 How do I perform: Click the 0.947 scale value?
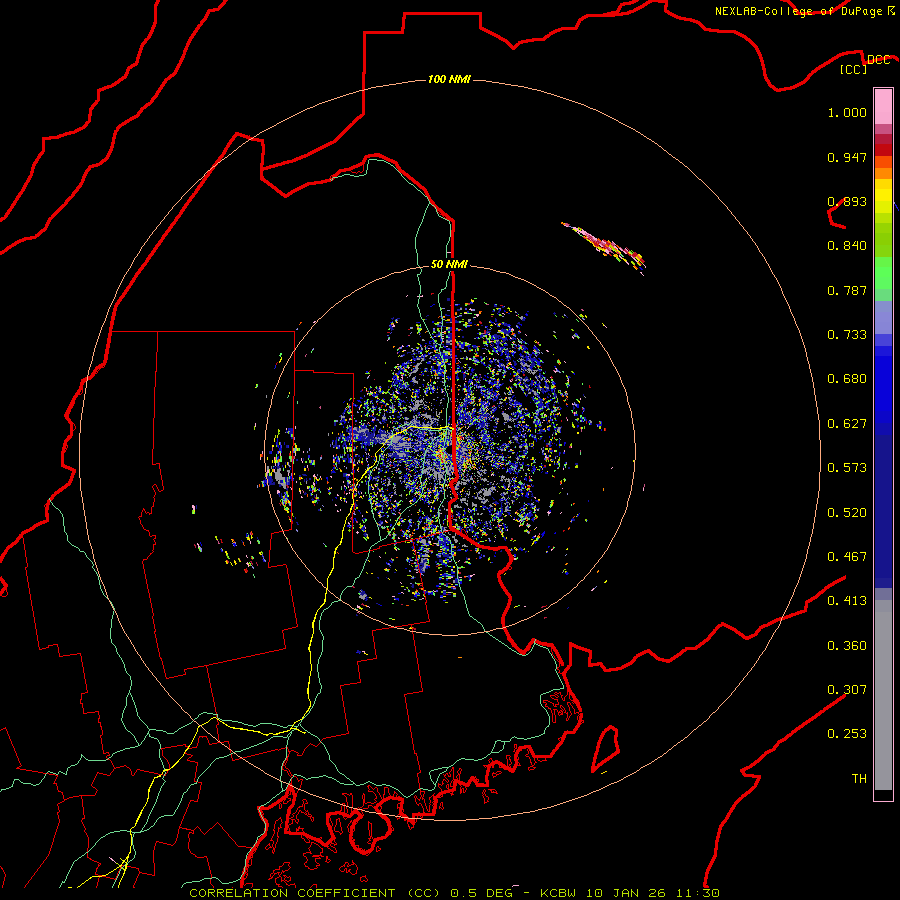847,157
